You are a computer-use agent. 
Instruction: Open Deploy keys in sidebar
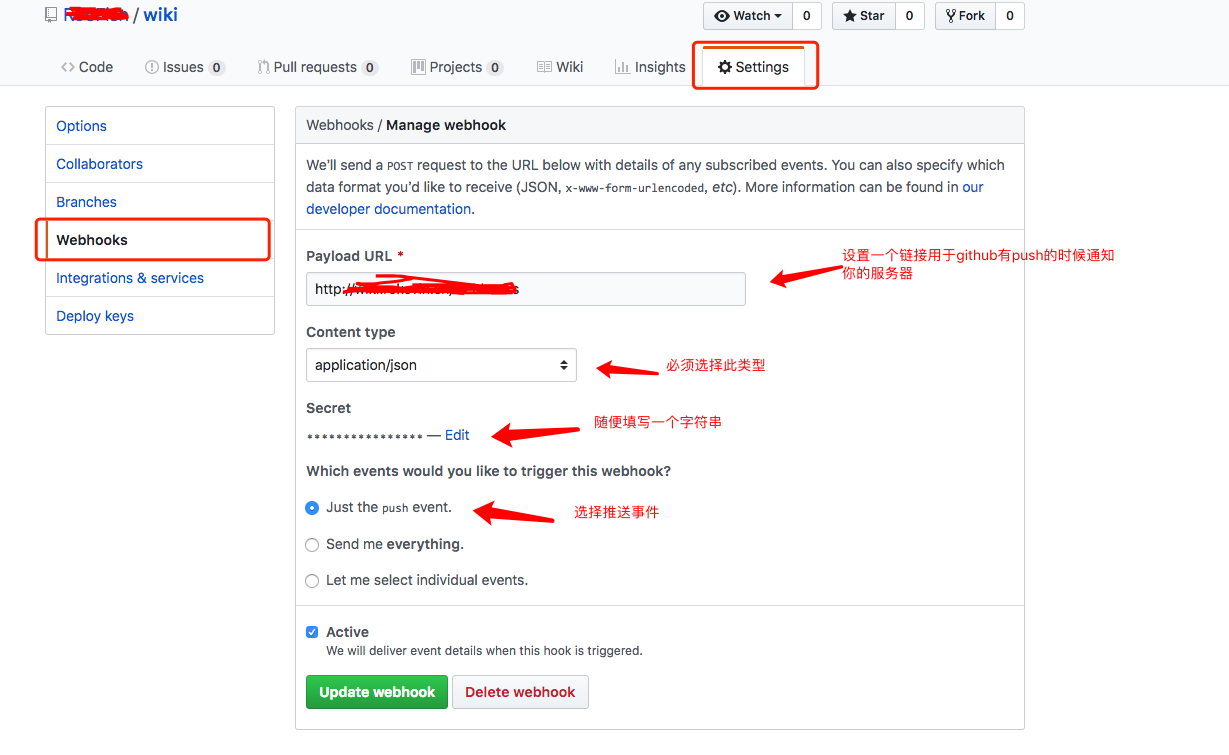[95, 316]
